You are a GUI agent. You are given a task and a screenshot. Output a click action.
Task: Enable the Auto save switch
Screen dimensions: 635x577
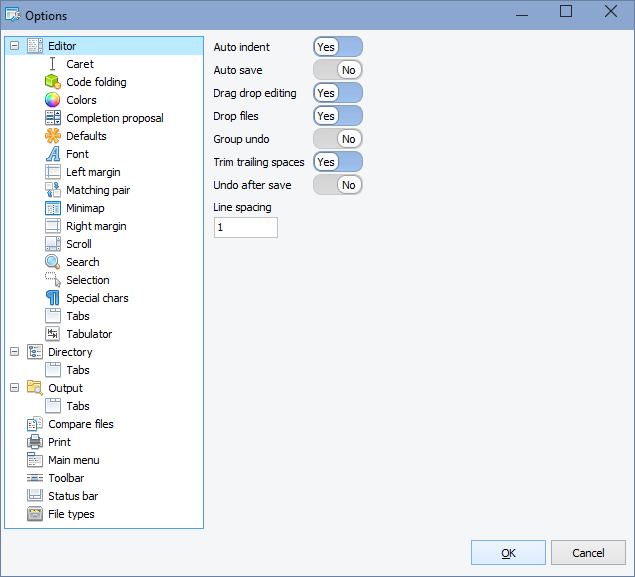[x=338, y=70]
